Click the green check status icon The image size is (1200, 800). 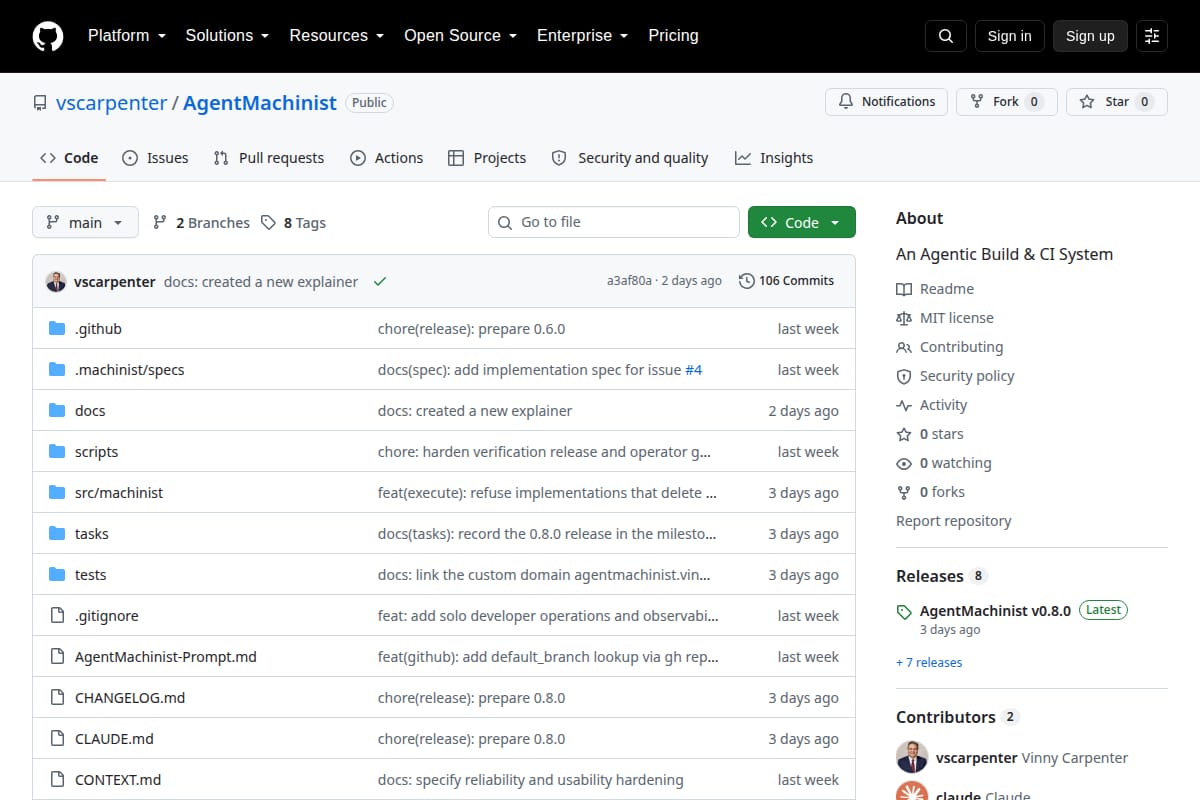[380, 282]
